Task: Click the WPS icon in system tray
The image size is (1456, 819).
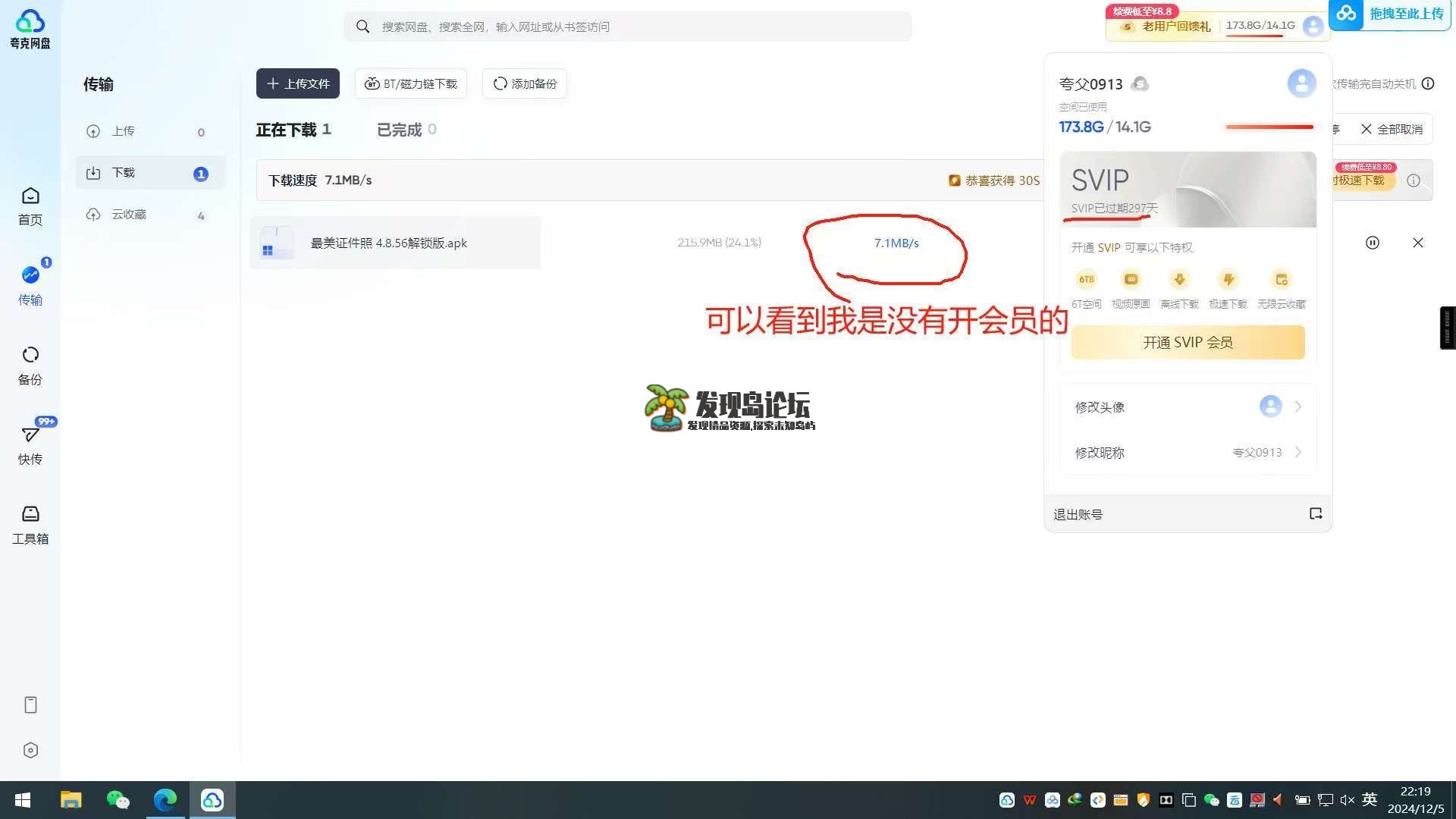Action: (1030, 800)
